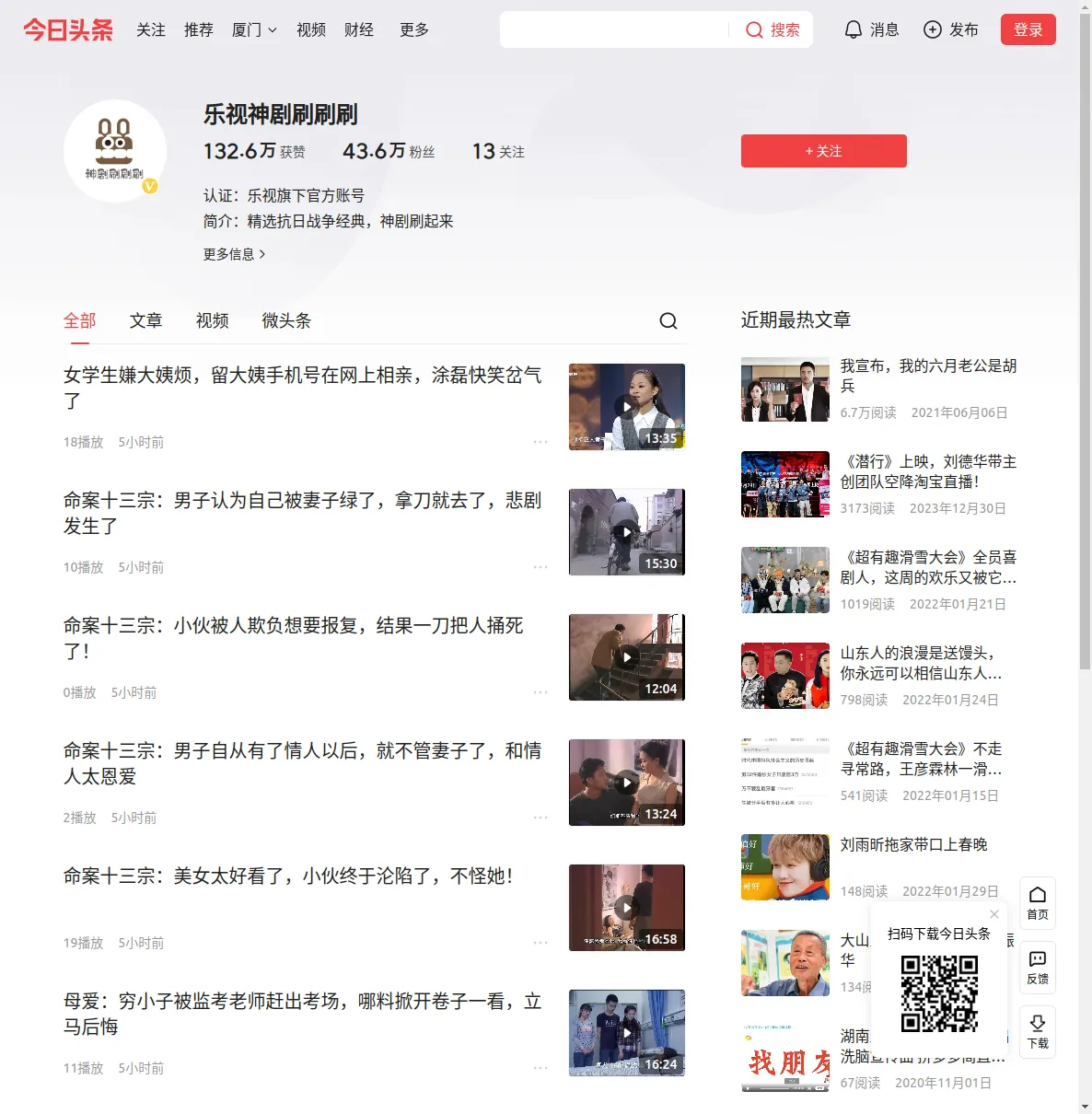Click thumbnail of 《潜行》上映 hot article

click(x=785, y=484)
